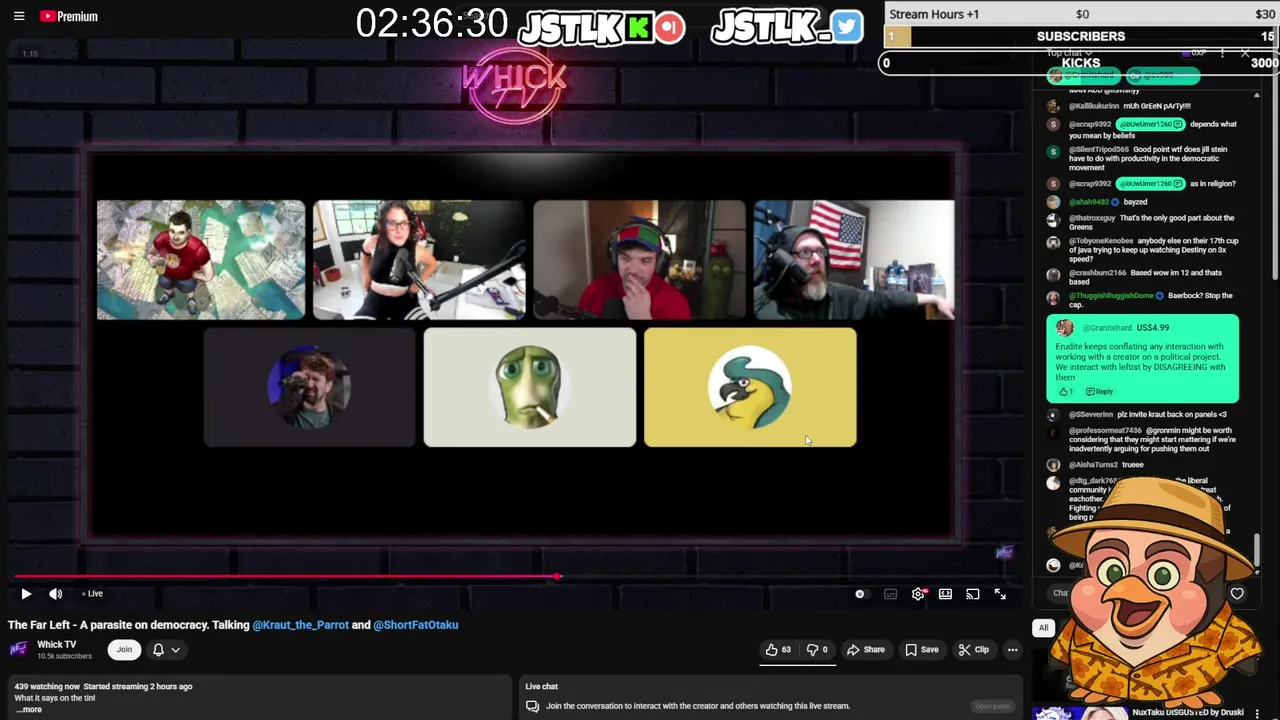Like the video with thumbs up
Screen dimensions: 1280x720
tap(778, 650)
